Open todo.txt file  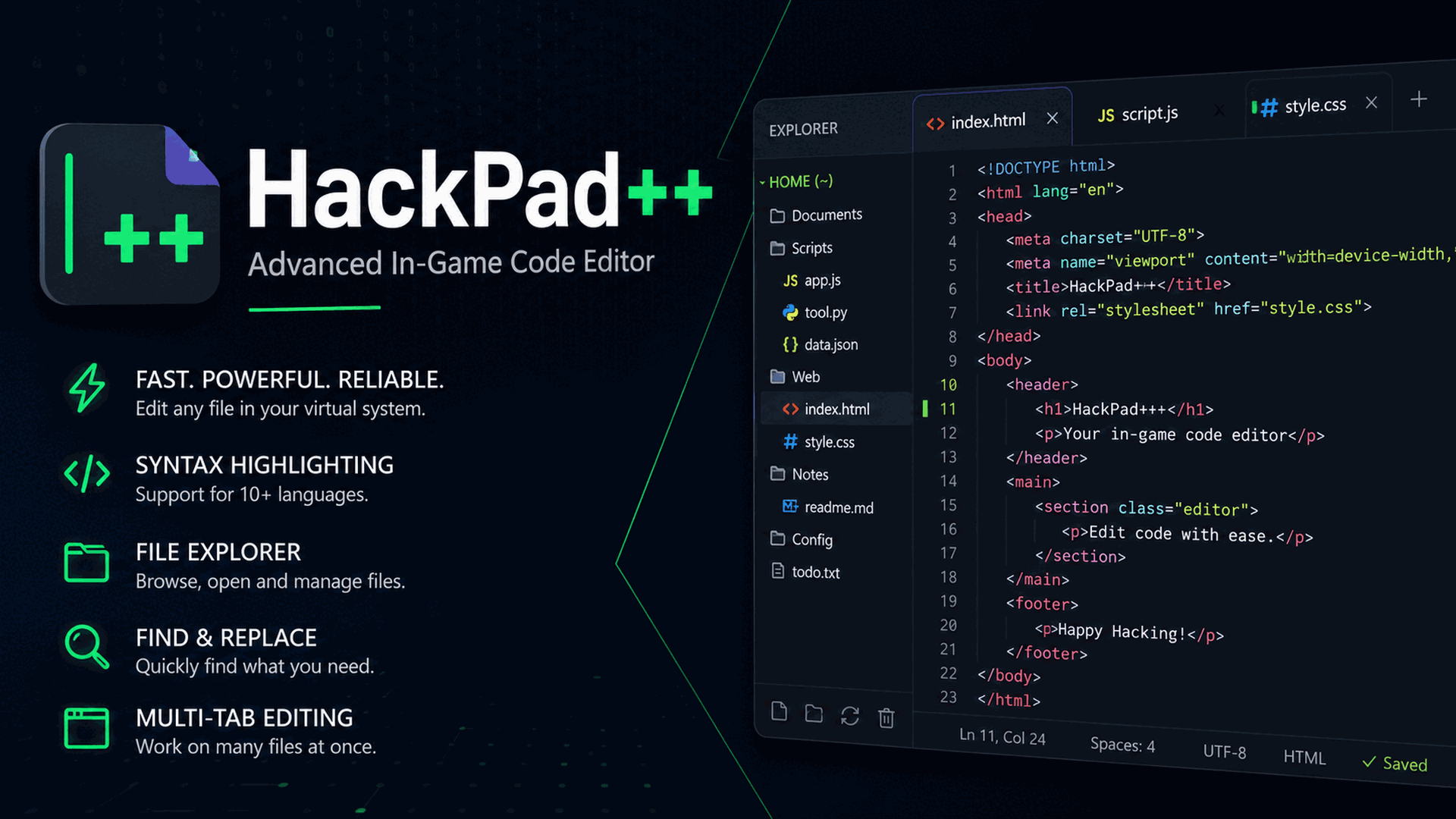[x=805, y=573]
